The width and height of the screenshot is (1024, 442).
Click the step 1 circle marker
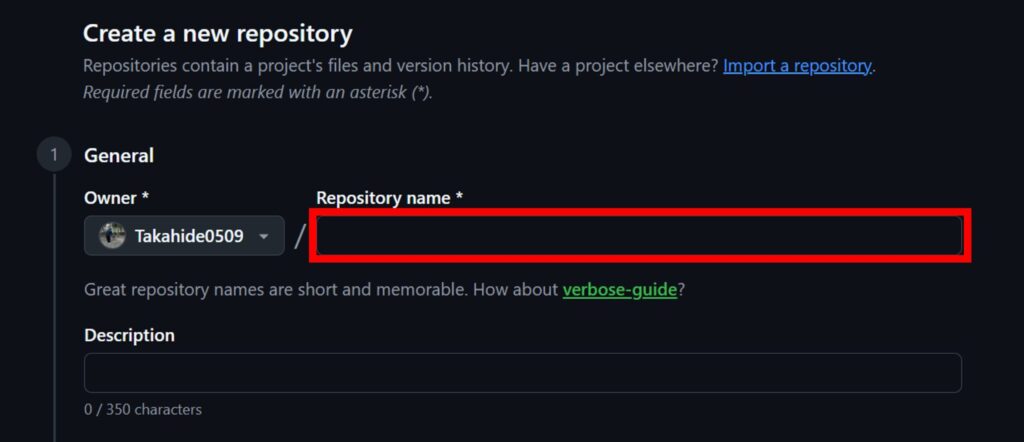[x=54, y=155]
